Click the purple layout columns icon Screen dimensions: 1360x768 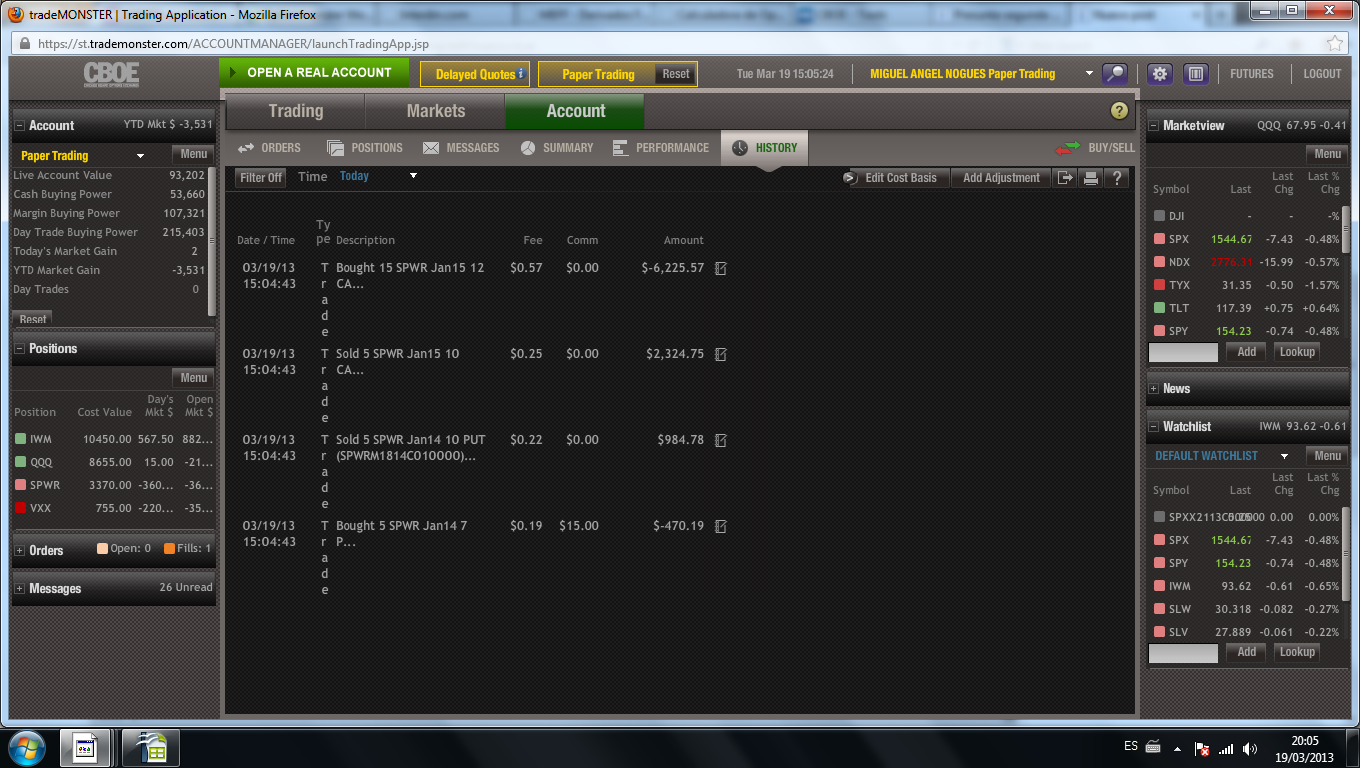(x=1196, y=74)
